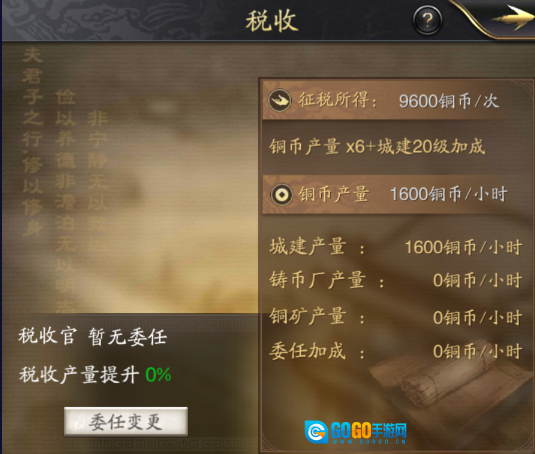Screen dimensions: 535x454
Task: Click the 城建产量 entry
Action: 396,247
